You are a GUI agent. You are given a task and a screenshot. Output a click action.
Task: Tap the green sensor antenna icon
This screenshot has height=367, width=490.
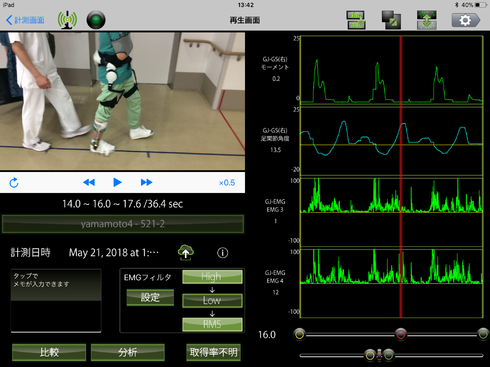click(67, 20)
